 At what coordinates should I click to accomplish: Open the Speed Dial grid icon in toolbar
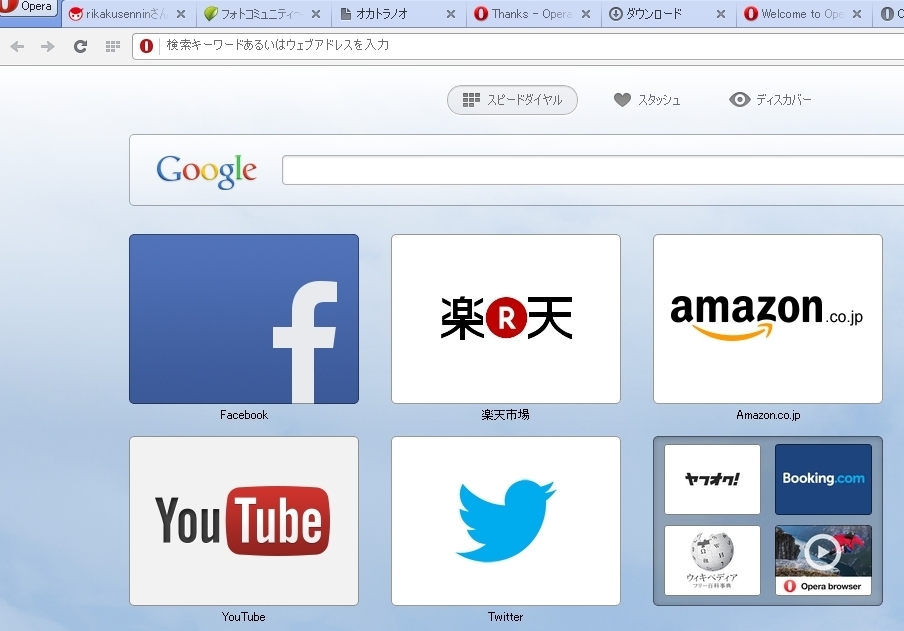tap(113, 46)
